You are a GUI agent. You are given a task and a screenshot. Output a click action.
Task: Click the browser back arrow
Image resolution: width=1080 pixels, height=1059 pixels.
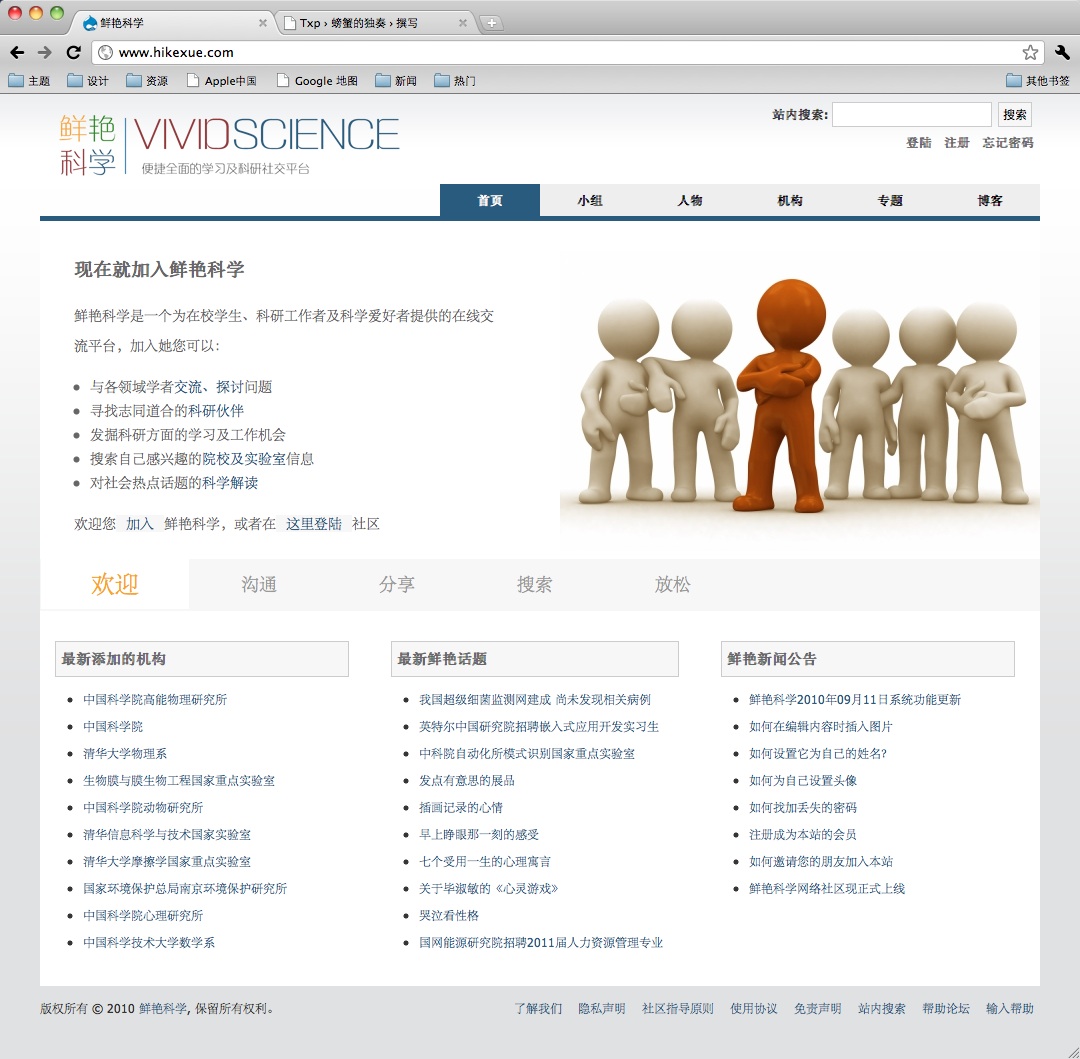coord(17,53)
